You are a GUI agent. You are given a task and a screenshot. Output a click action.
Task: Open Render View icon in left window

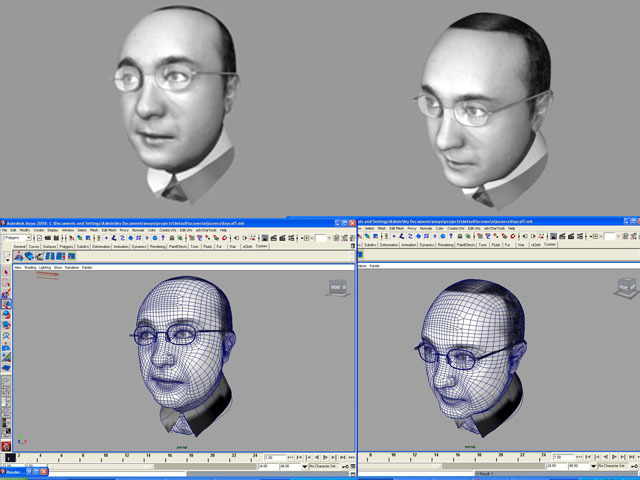(x=265, y=238)
